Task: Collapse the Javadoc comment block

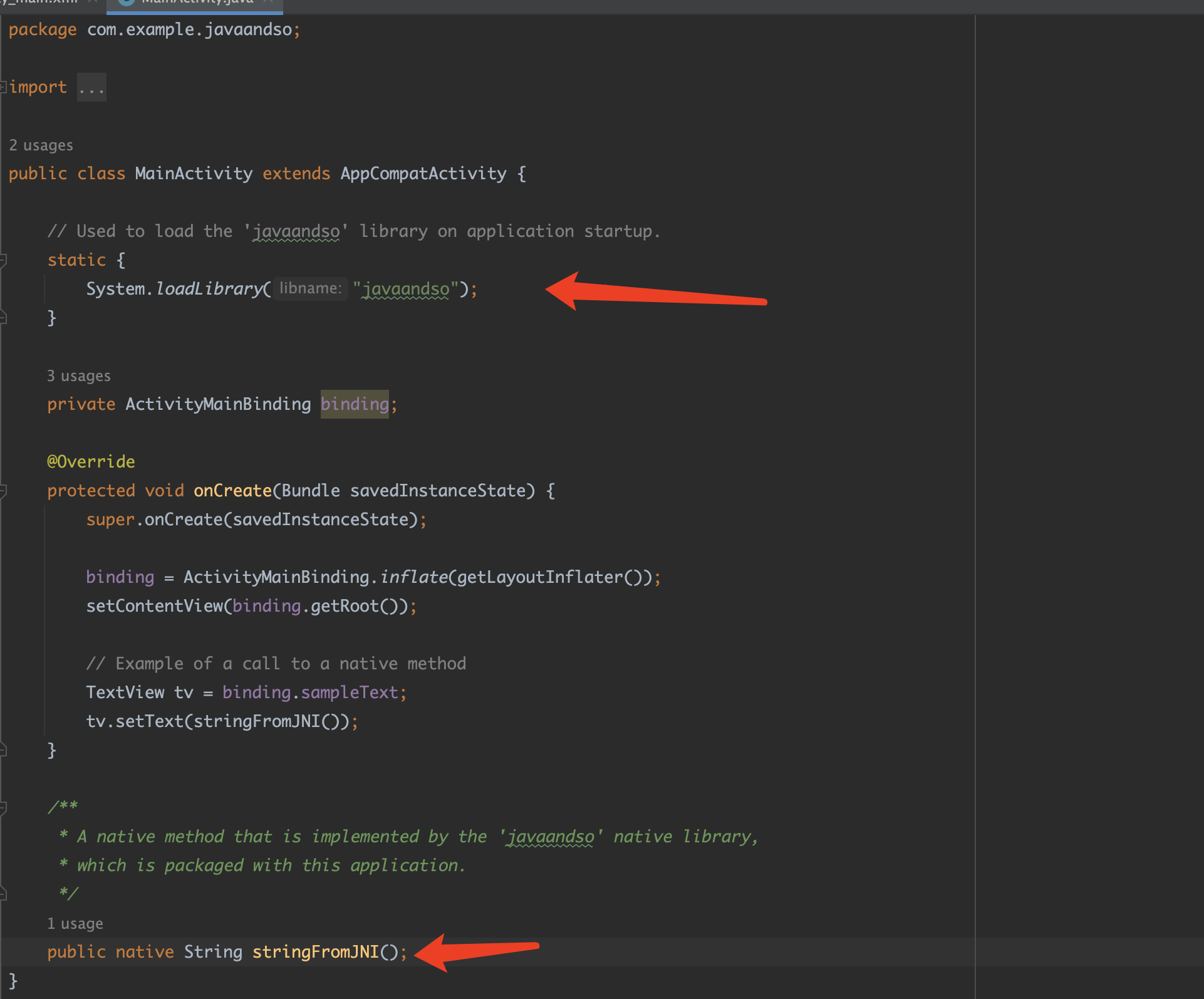Action: point(3,807)
